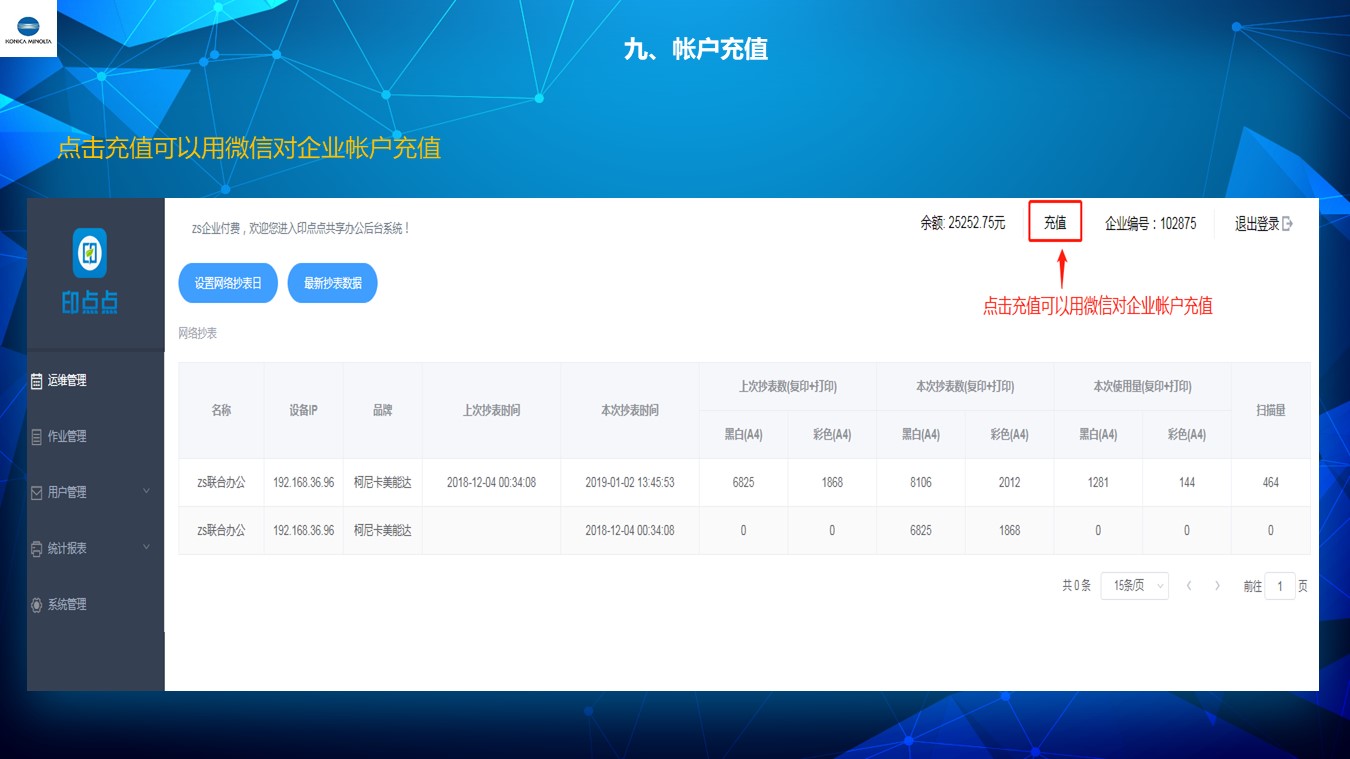Click the 充值 recharge button
Screen dimensions: 1350x759
[x=1055, y=223]
